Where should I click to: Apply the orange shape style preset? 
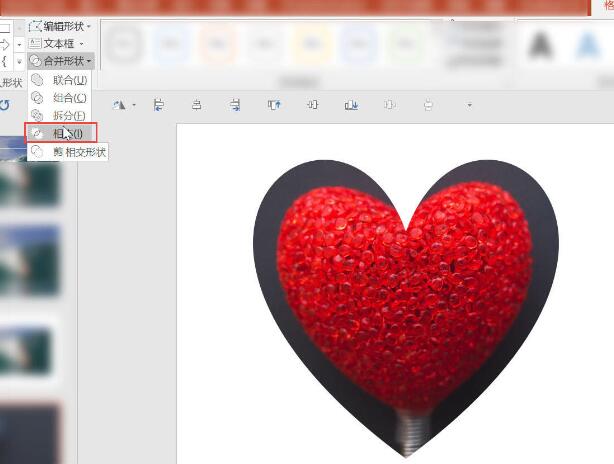click(217, 44)
